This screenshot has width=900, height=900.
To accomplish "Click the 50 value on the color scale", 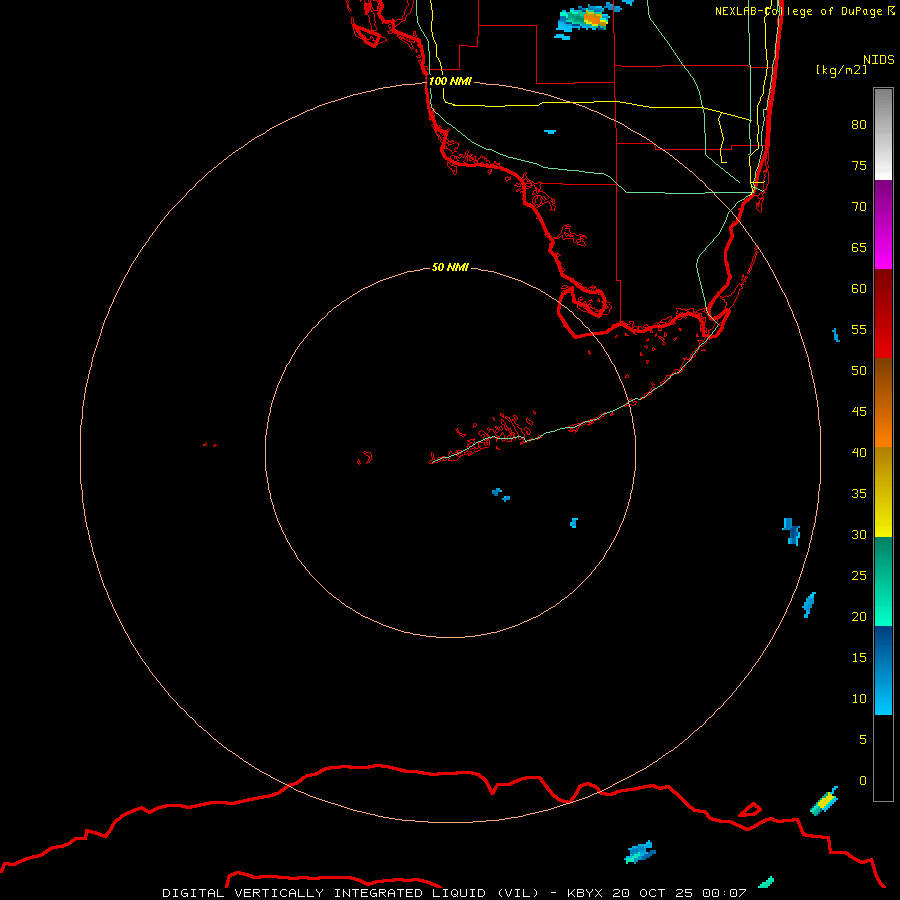I will (x=859, y=371).
